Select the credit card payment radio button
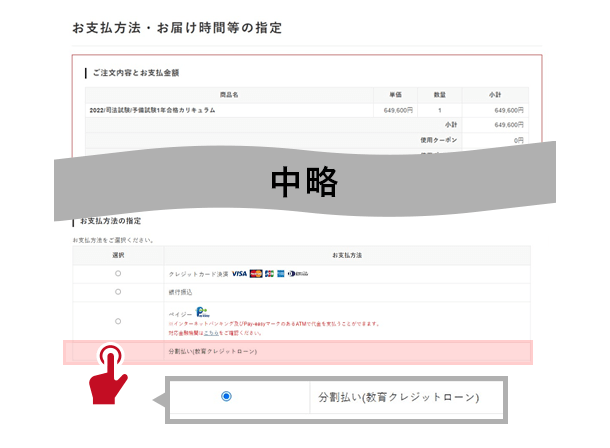 click(118, 273)
